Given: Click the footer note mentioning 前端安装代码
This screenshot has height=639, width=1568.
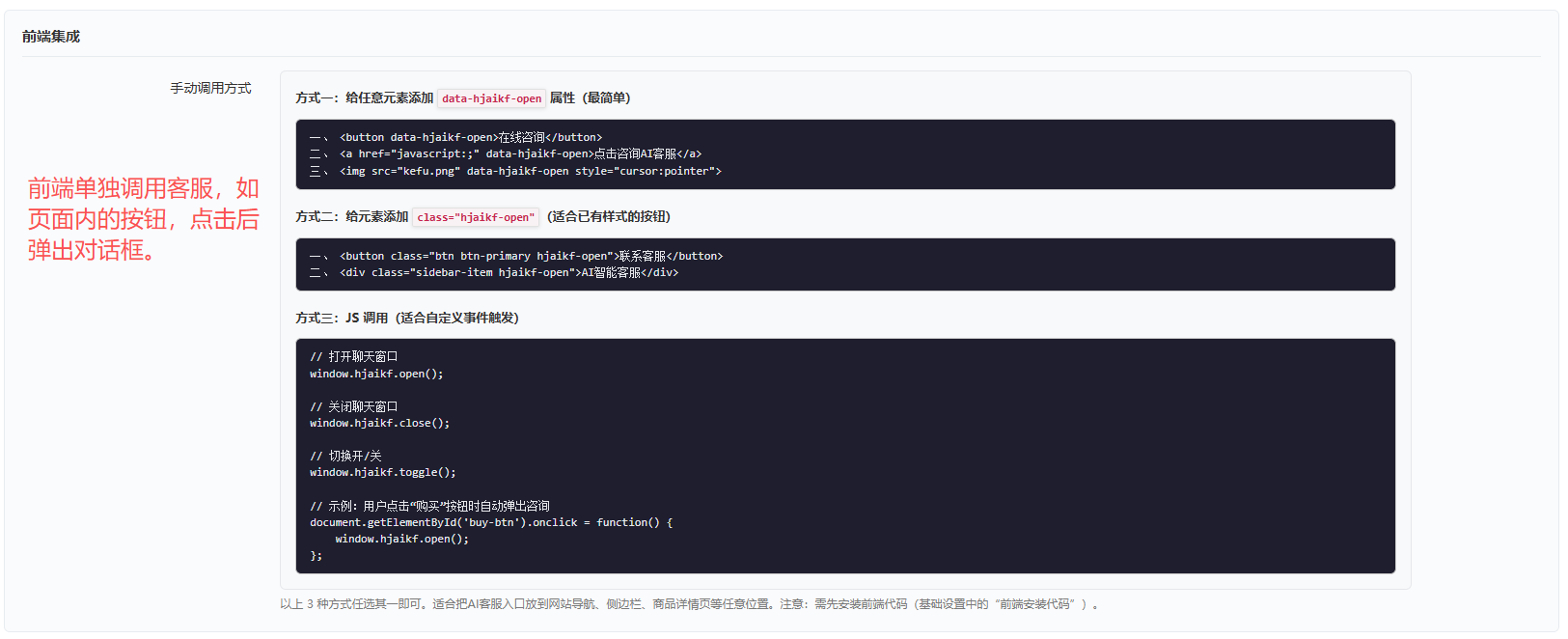Looking at the screenshot, I should [x=689, y=604].
